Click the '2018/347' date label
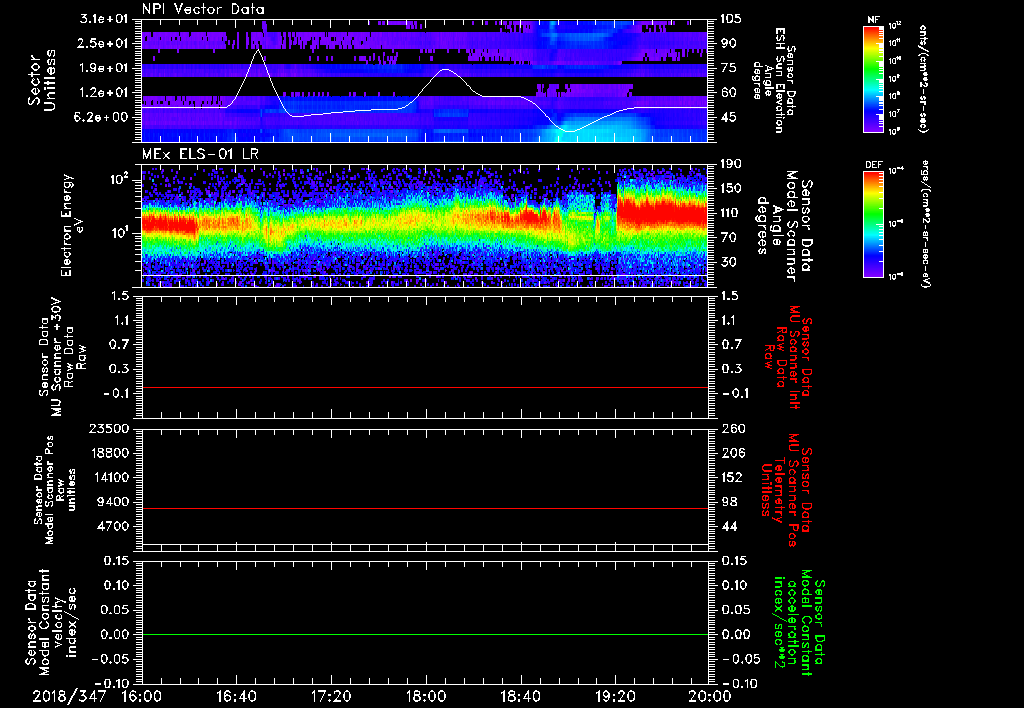 [69, 697]
